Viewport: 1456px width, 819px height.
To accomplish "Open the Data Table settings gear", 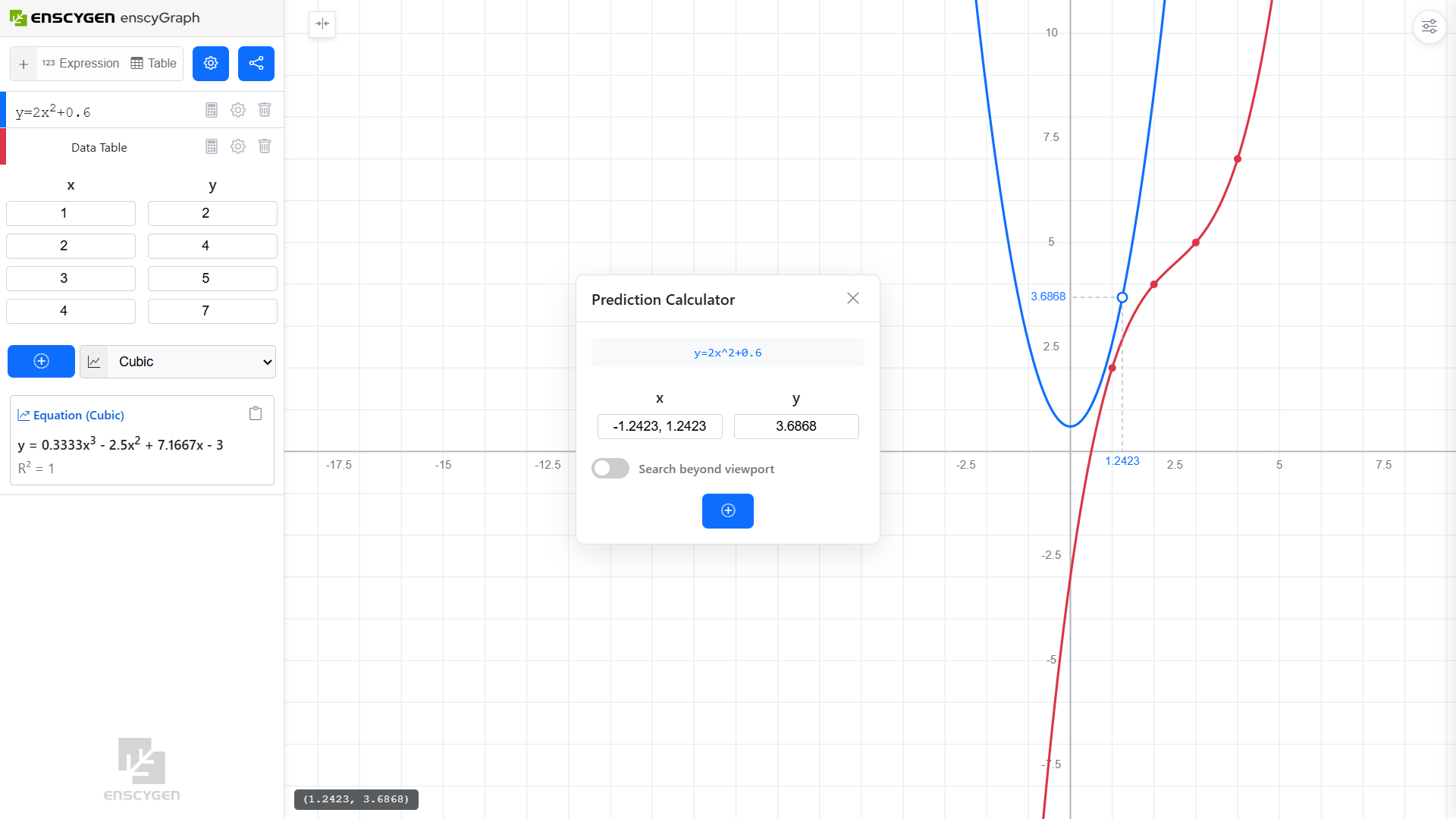I will 237,146.
